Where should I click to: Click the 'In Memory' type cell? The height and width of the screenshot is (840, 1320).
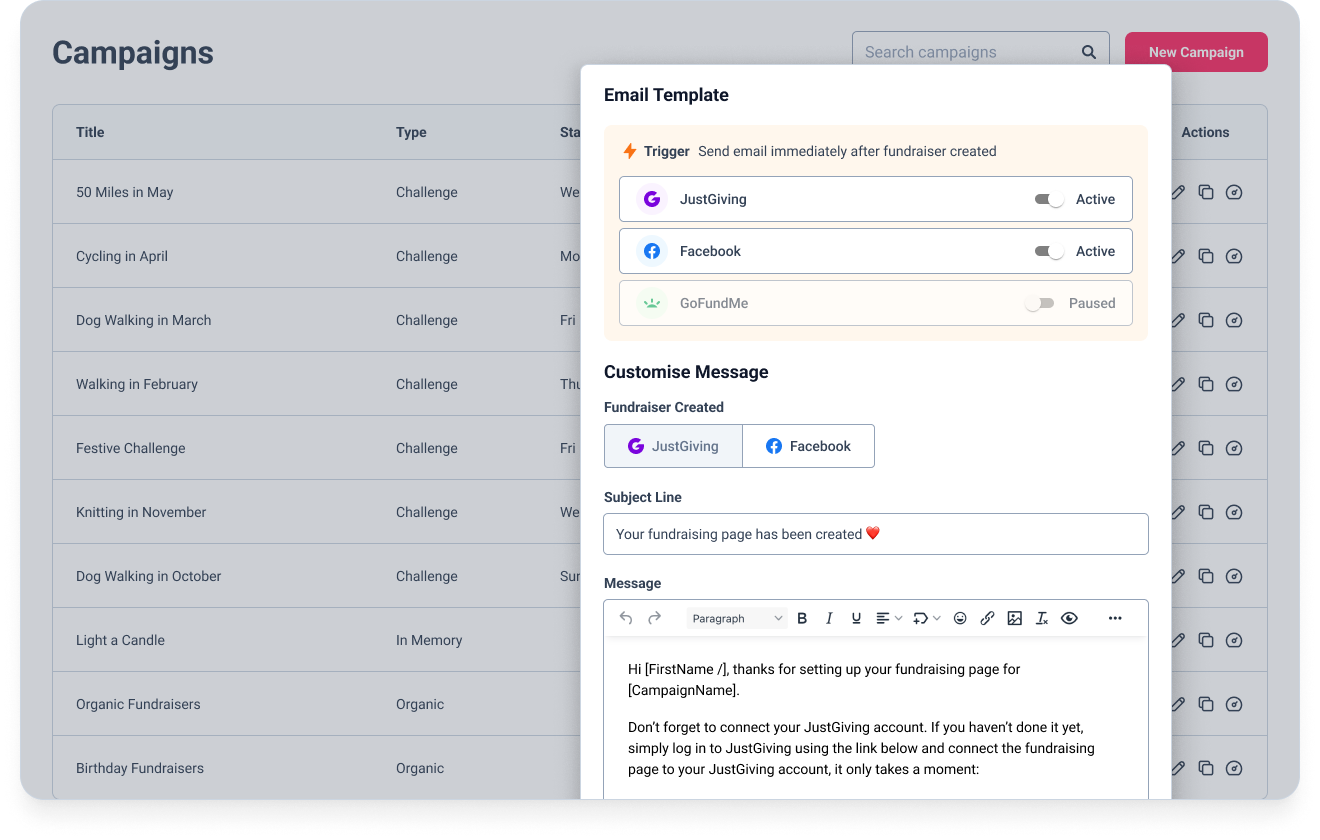pyautogui.click(x=429, y=640)
